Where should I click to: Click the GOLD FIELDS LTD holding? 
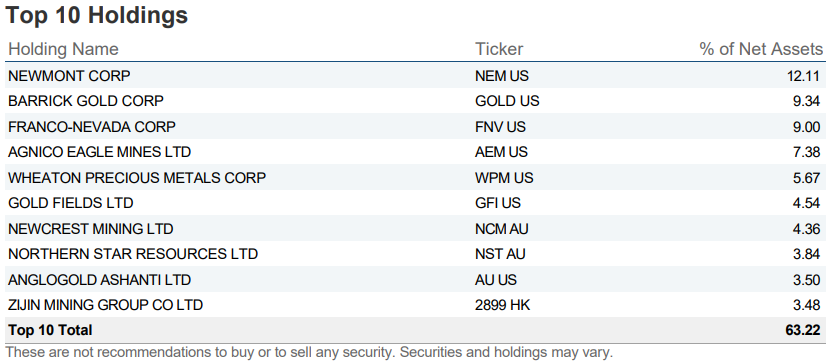70,203
